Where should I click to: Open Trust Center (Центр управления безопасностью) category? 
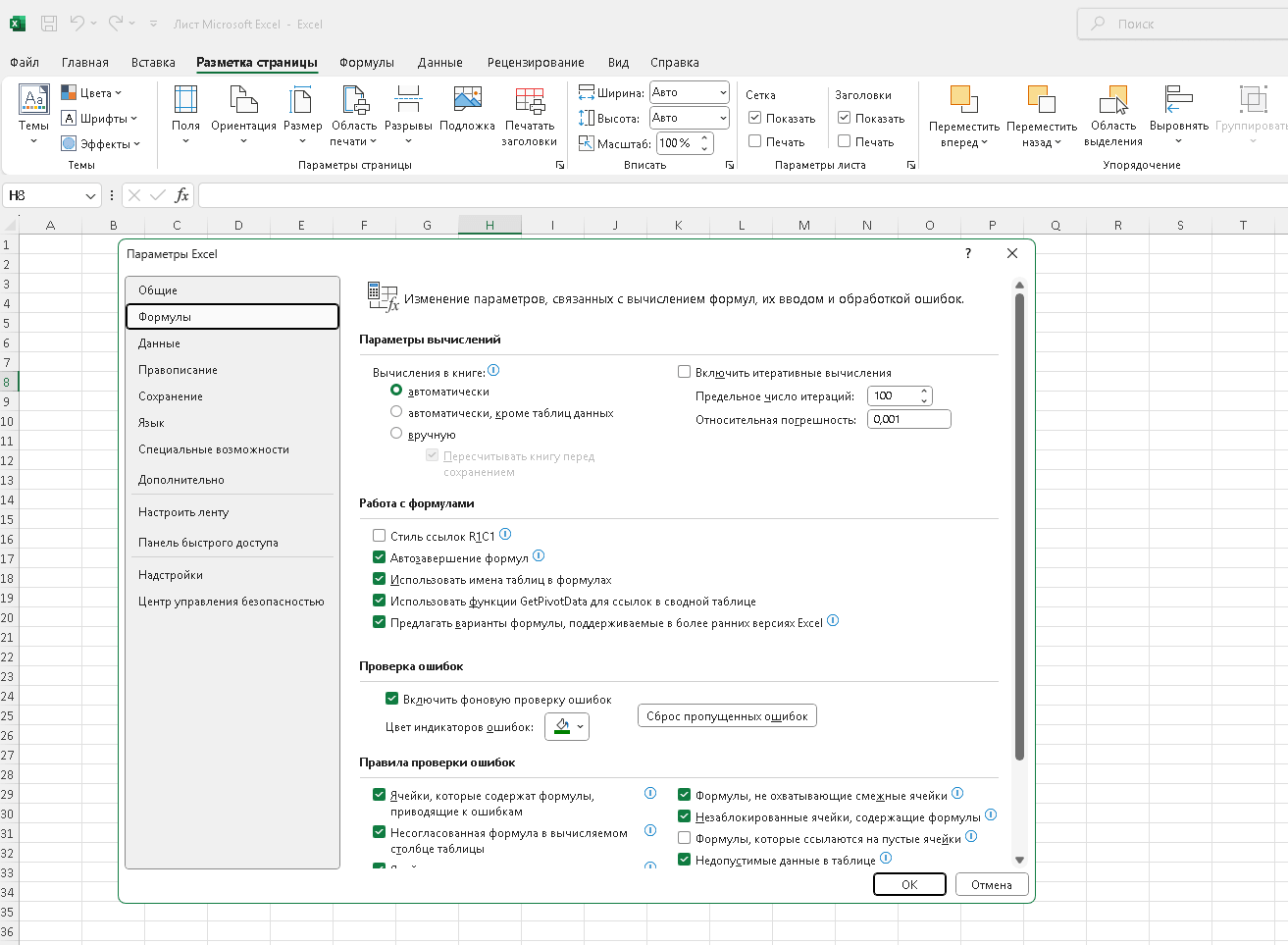[x=232, y=602]
